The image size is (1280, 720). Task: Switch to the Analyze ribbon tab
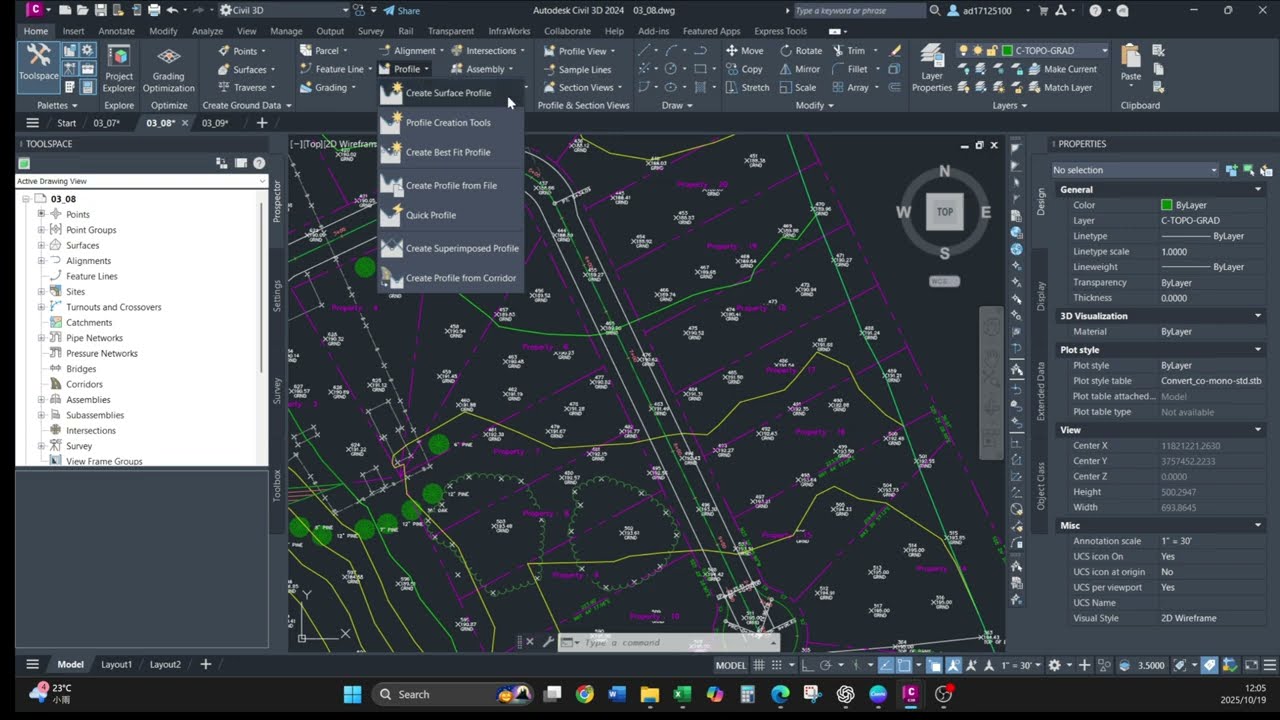(x=207, y=31)
